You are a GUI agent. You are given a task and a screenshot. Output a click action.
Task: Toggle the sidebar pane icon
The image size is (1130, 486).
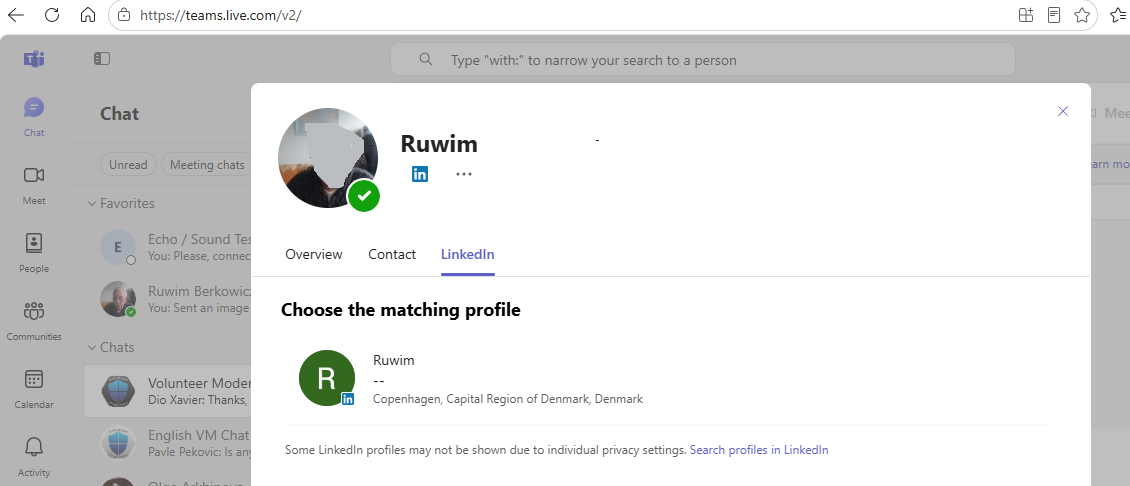coord(102,59)
